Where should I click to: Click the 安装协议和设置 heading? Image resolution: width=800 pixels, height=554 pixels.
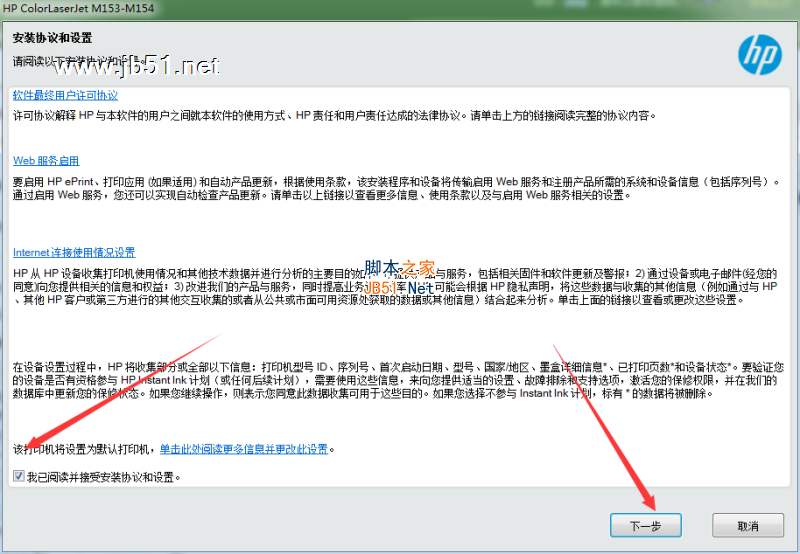[53, 38]
